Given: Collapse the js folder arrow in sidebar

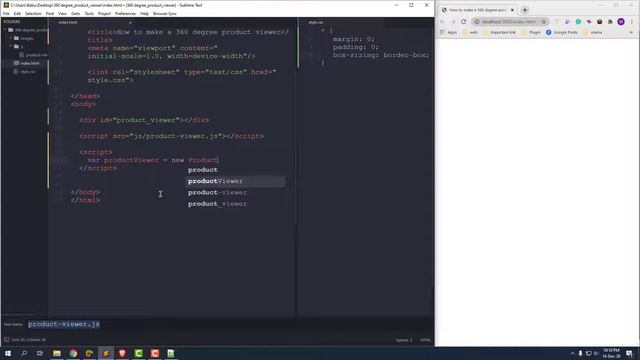Looking at the screenshot, I should (11, 46).
